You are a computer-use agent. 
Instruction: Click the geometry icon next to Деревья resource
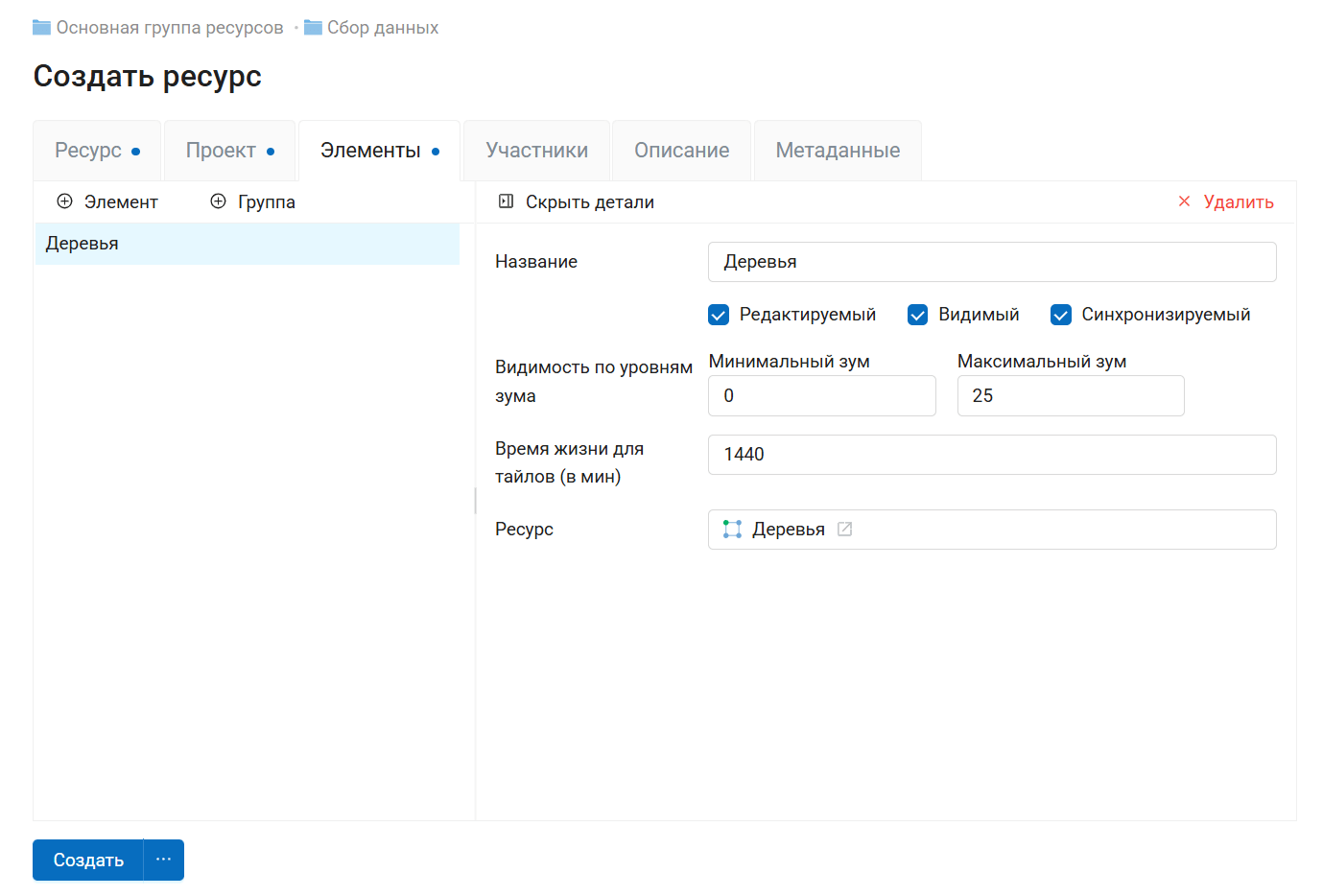(732, 529)
